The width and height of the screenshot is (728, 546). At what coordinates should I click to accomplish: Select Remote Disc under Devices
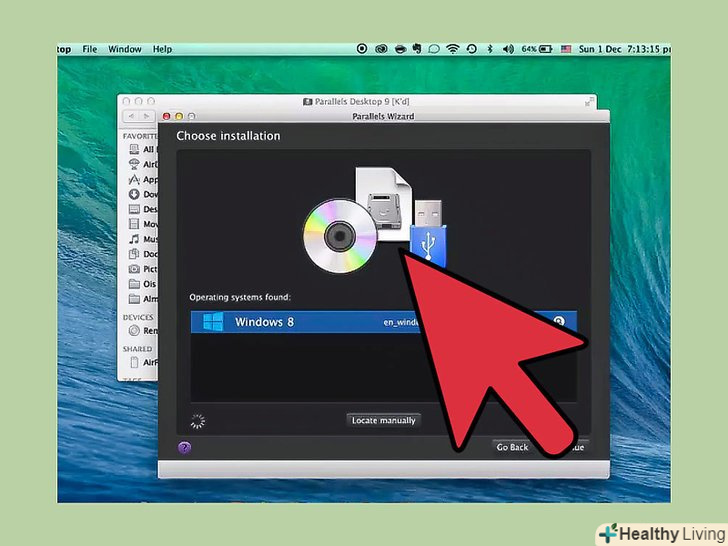(x=143, y=330)
